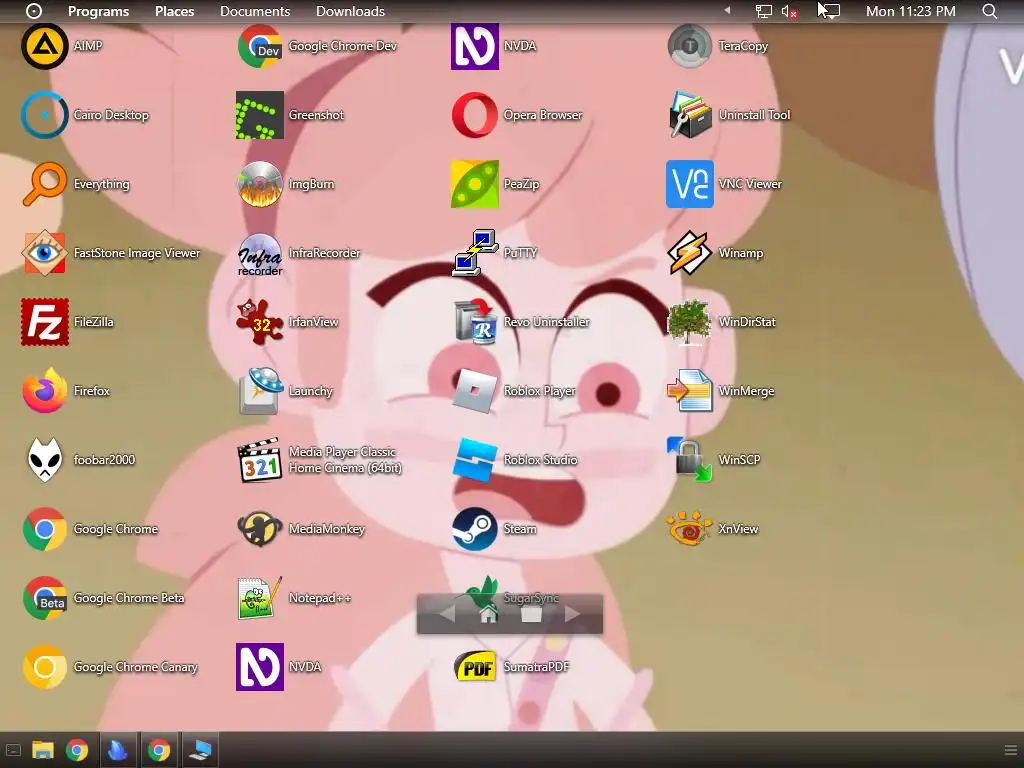Click overlay folder button
The height and width of the screenshot is (768, 1024).
[531, 614]
